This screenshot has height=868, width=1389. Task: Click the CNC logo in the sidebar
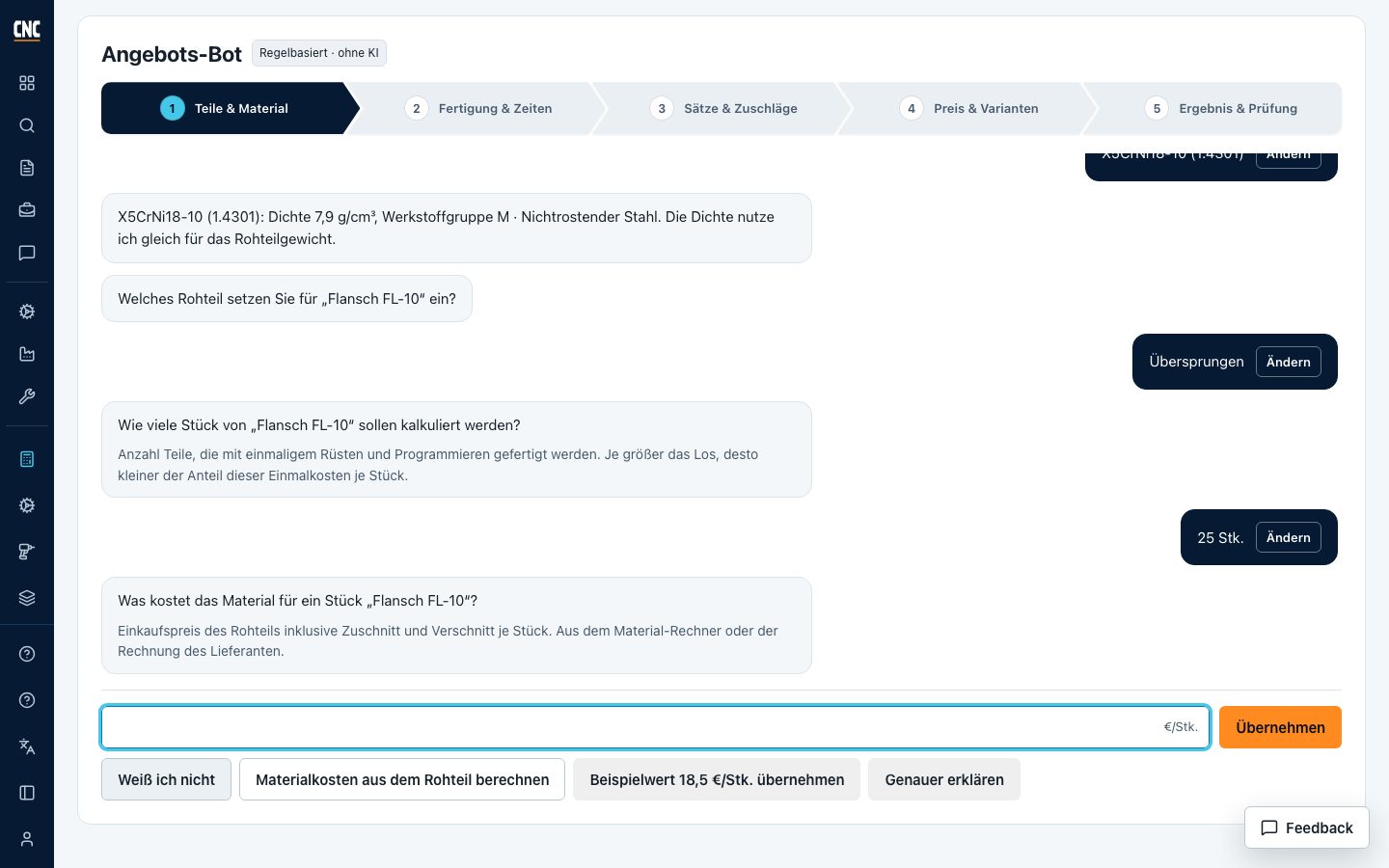pos(27,30)
